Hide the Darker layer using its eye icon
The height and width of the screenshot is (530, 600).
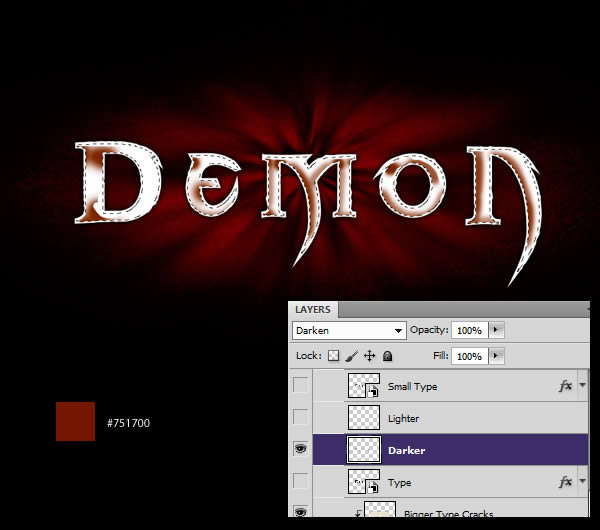(300, 448)
